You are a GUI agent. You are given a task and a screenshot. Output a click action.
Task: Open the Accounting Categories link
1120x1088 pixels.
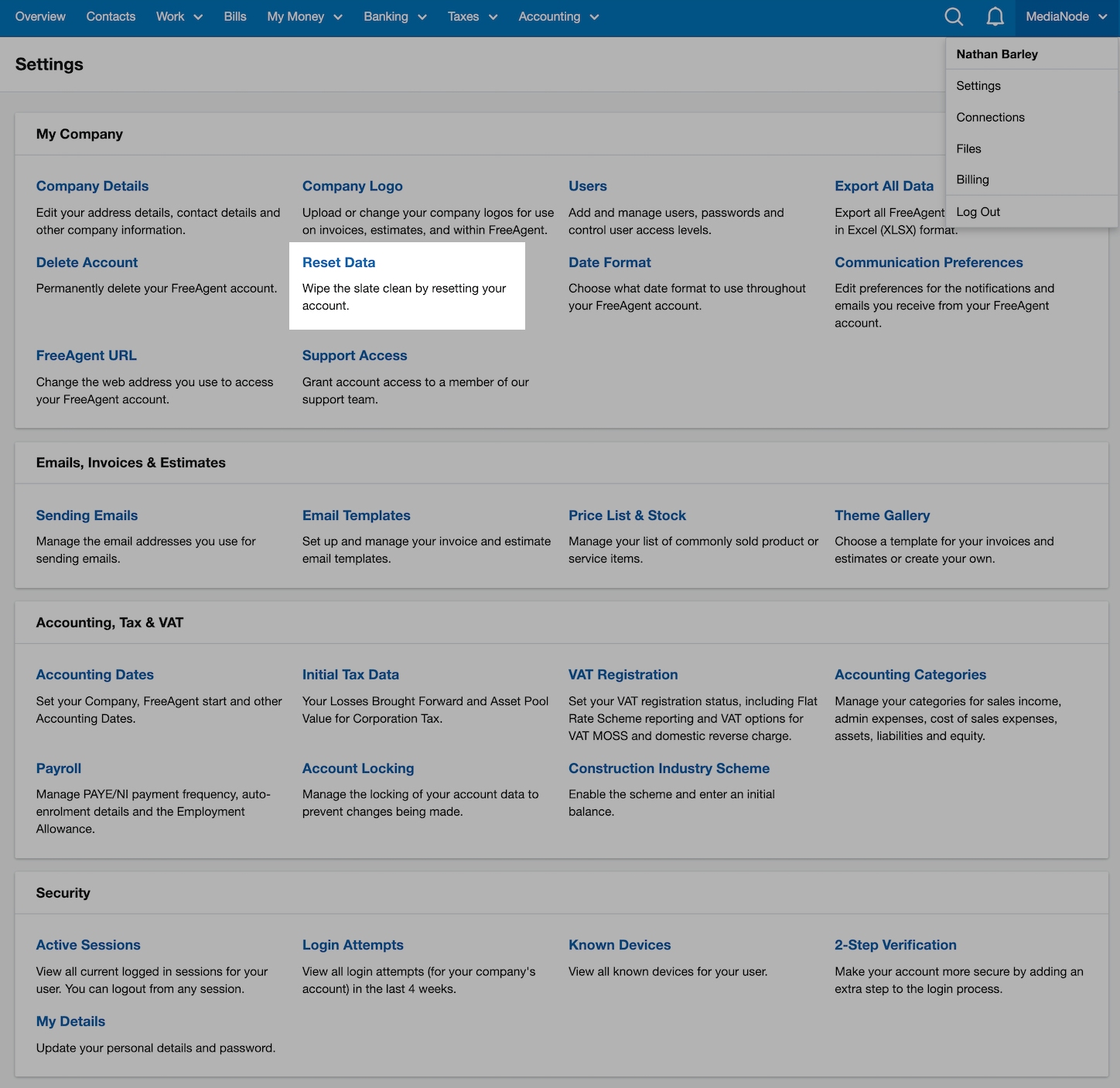pos(910,675)
